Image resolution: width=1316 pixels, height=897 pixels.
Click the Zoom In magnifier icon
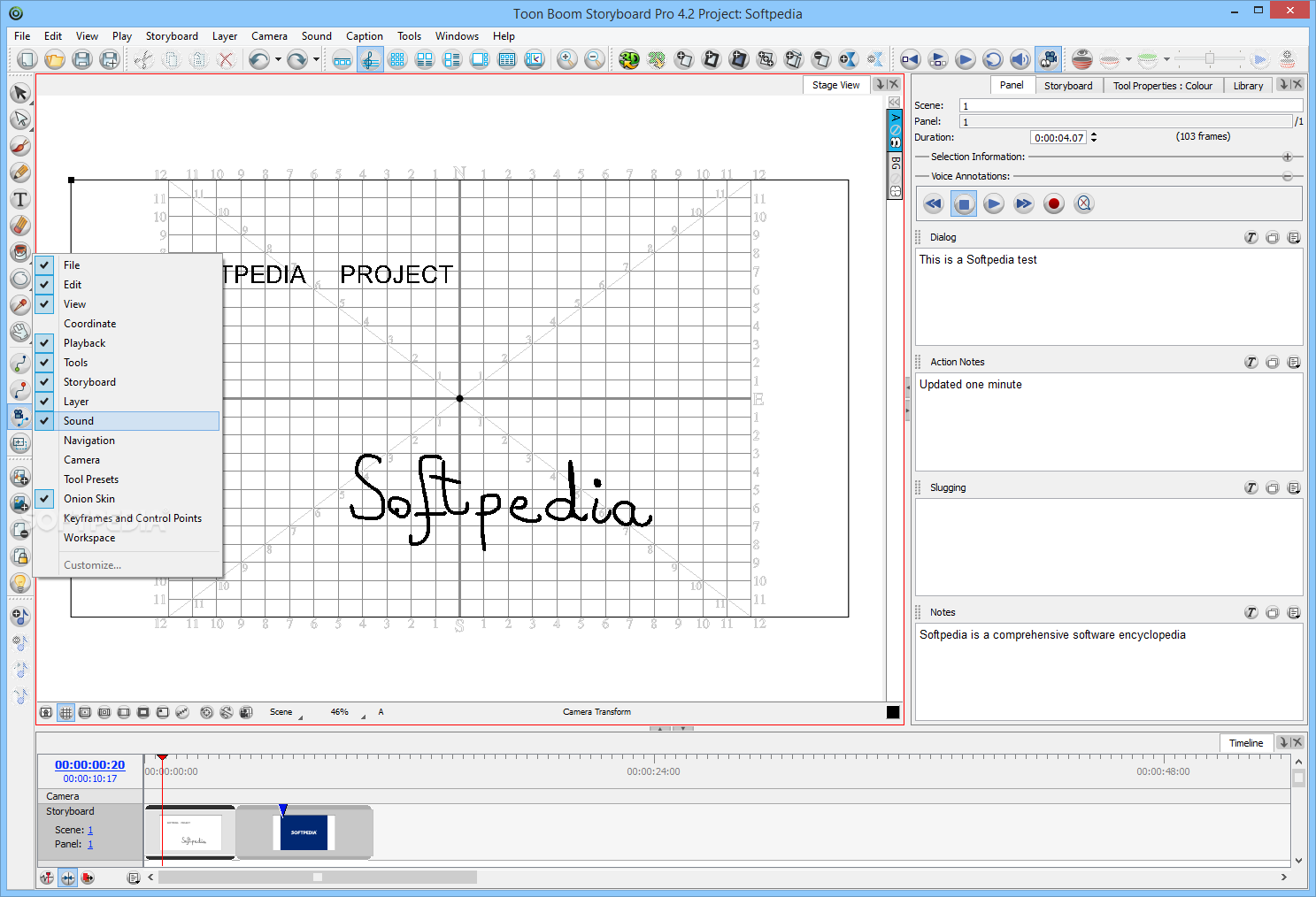click(567, 59)
